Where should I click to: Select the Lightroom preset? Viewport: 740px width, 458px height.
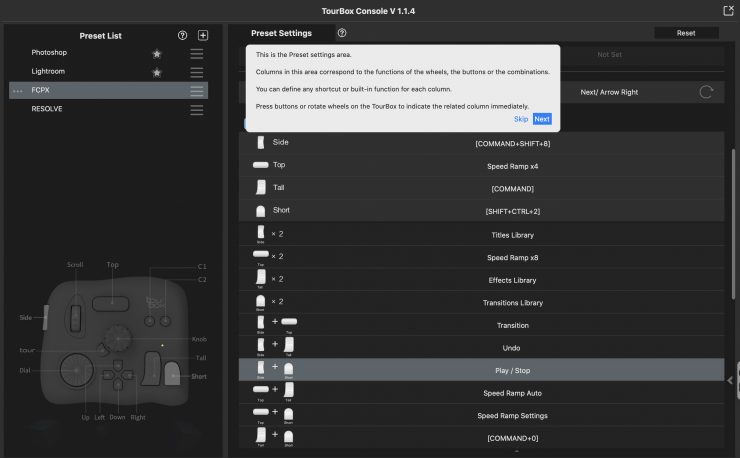pos(49,72)
